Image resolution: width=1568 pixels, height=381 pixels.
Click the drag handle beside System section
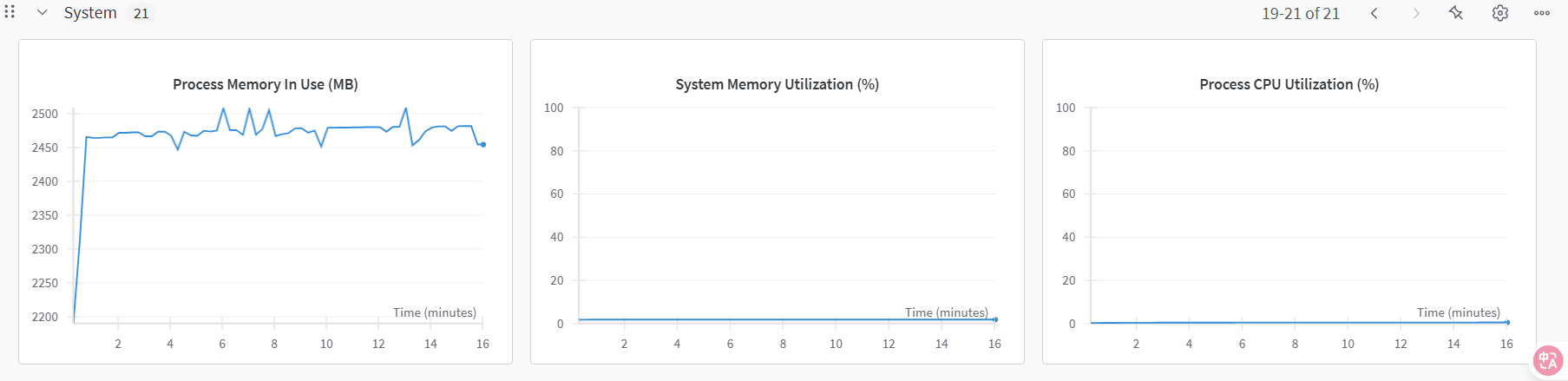tap(10, 12)
